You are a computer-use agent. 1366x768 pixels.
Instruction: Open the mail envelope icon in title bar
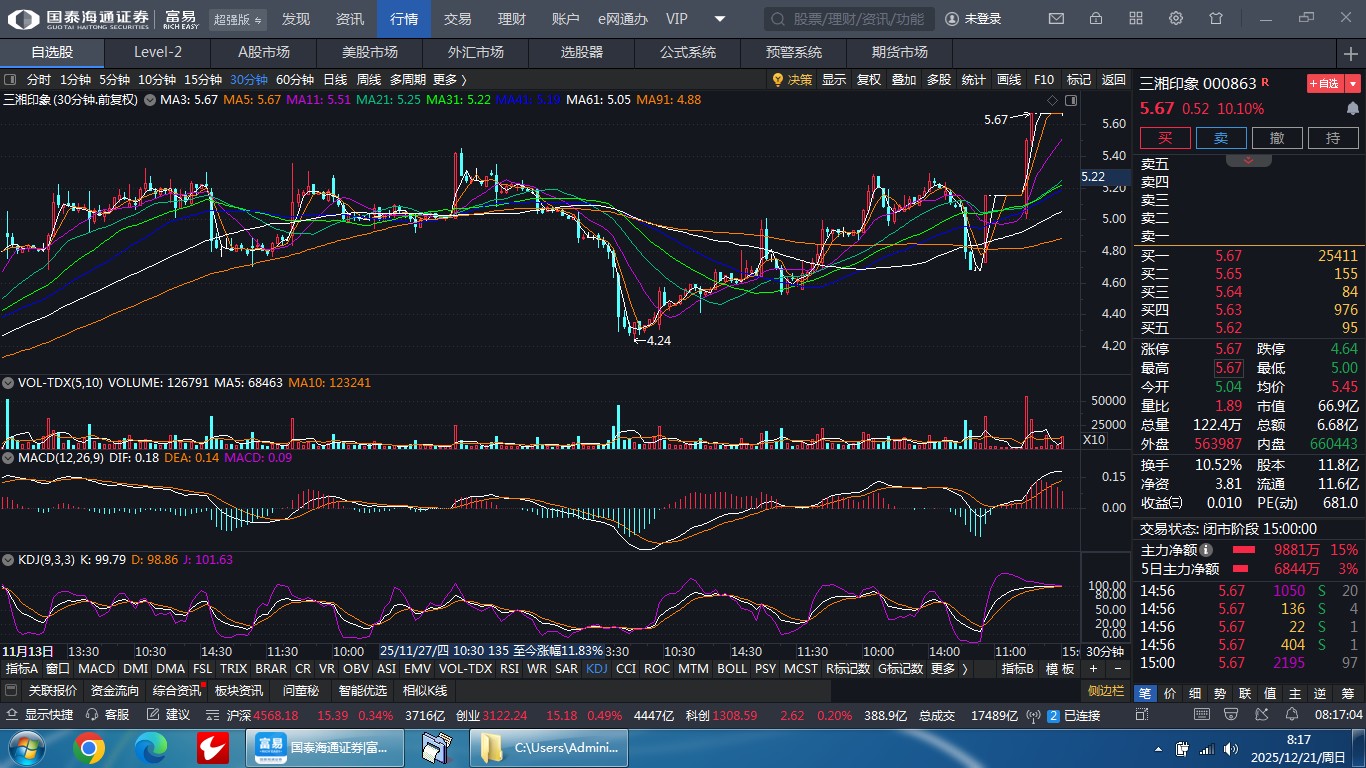[1056, 19]
